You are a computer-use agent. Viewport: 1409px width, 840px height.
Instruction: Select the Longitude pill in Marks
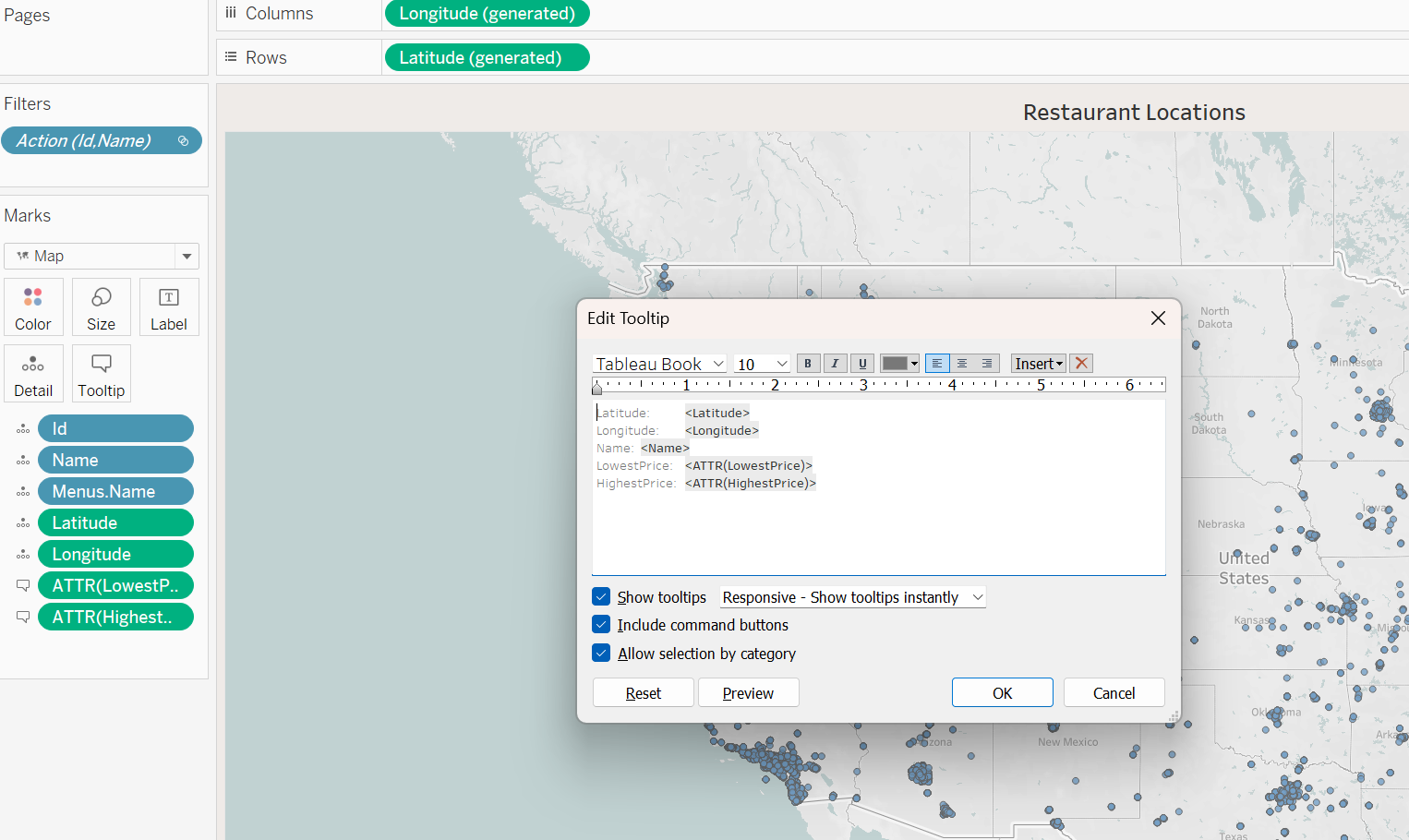point(115,555)
